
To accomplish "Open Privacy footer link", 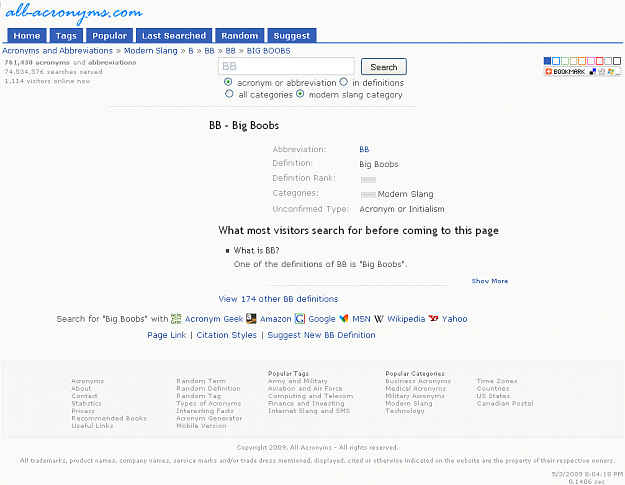I will coord(83,411).
